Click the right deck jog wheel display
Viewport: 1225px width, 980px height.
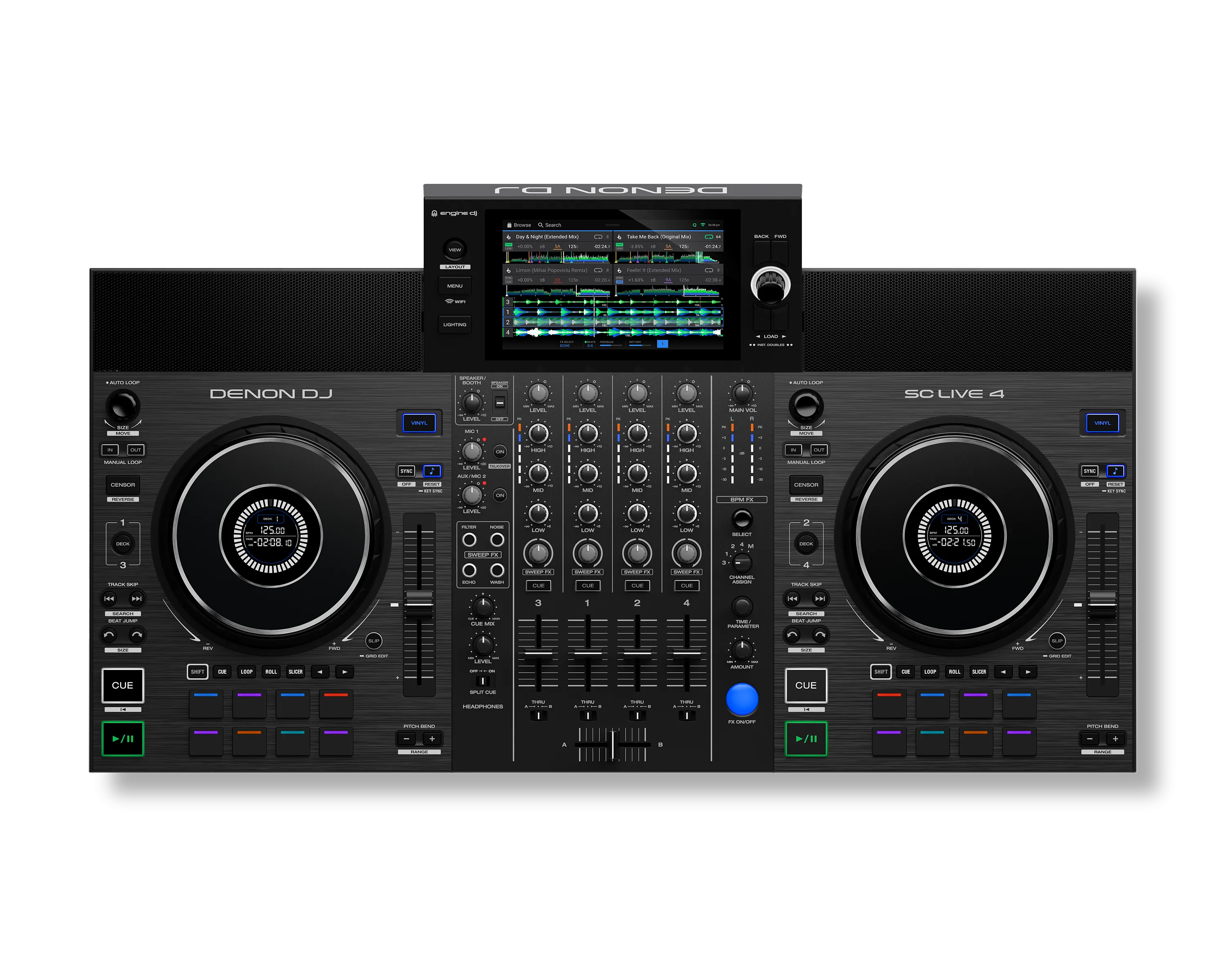tap(955, 535)
